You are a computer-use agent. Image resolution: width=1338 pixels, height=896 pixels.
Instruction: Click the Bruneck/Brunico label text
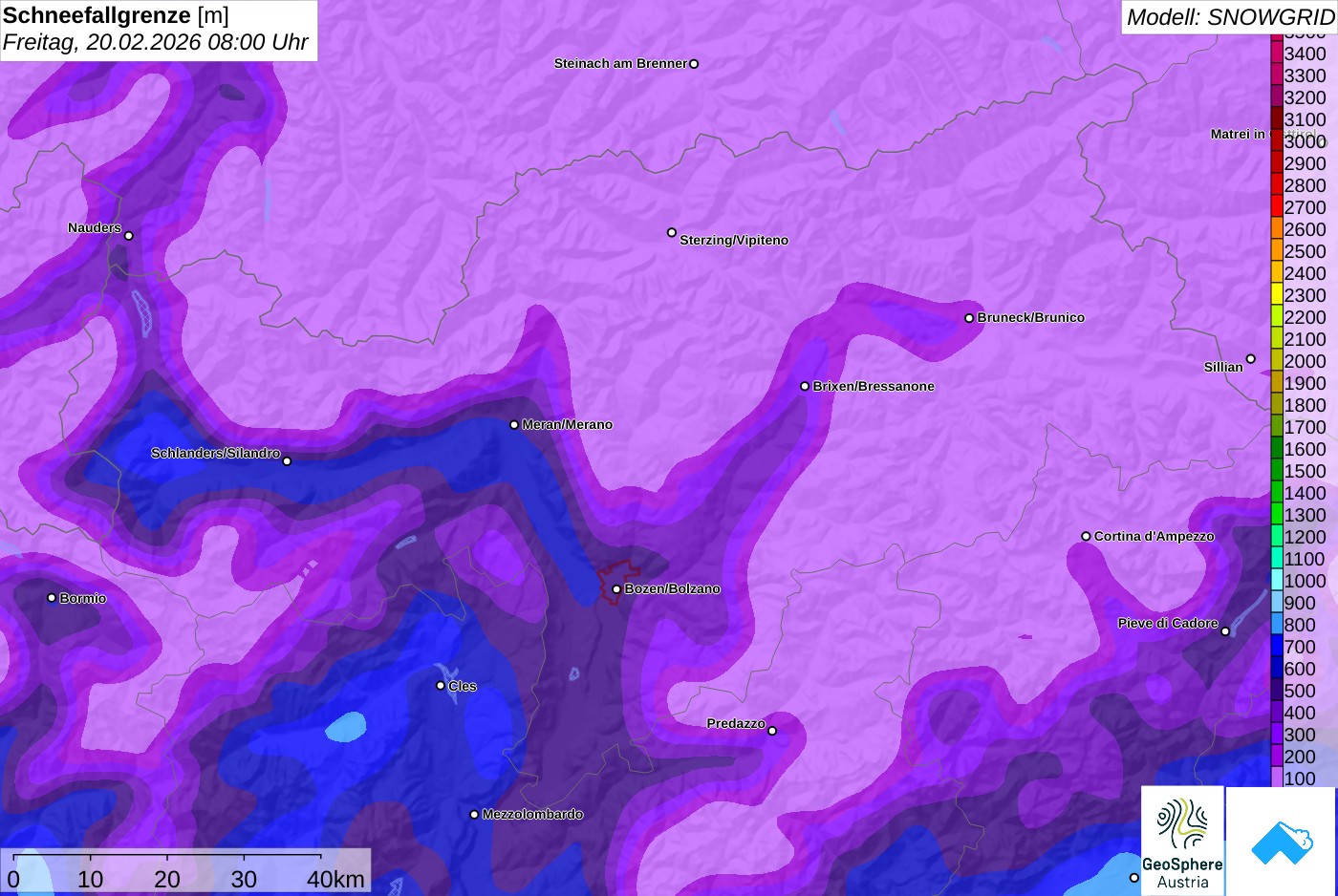pyautogui.click(x=1030, y=317)
